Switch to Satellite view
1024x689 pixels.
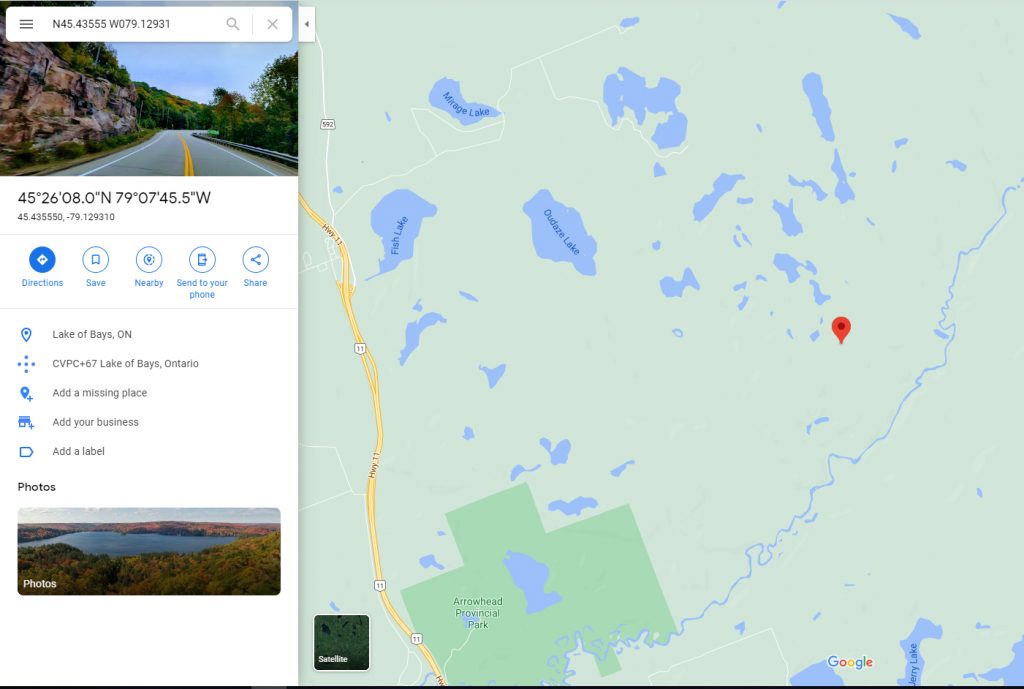(342, 642)
